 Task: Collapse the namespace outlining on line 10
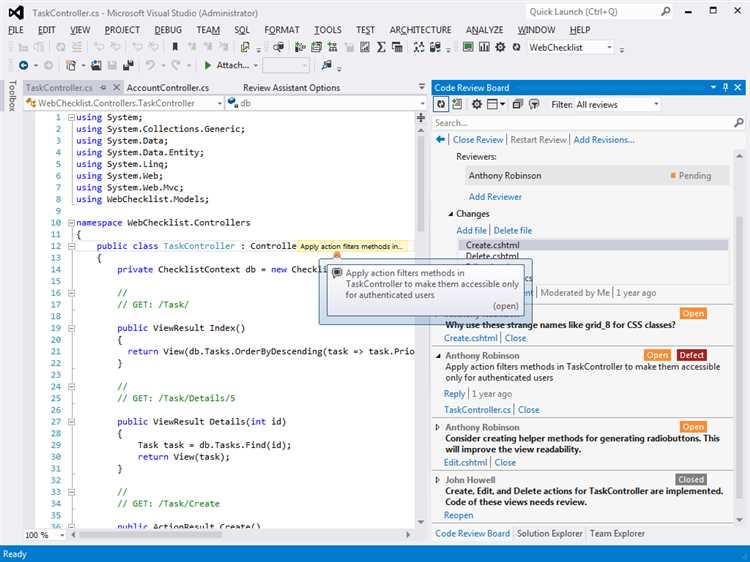(71, 222)
